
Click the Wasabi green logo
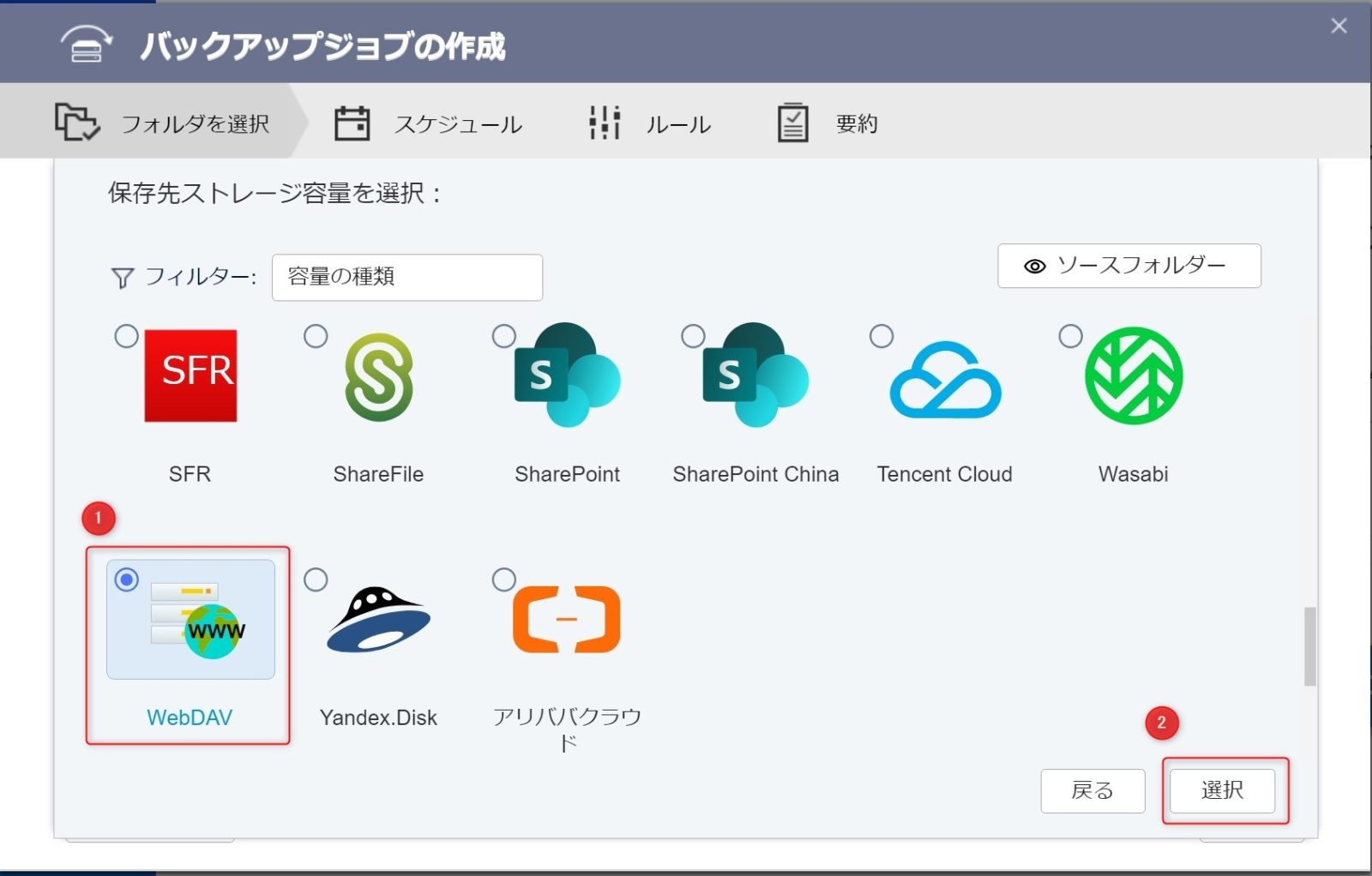point(1133,375)
